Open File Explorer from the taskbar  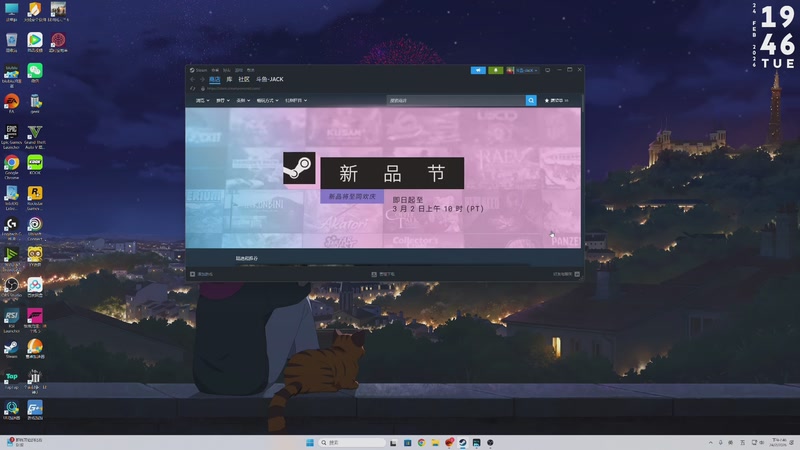tap(435, 442)
